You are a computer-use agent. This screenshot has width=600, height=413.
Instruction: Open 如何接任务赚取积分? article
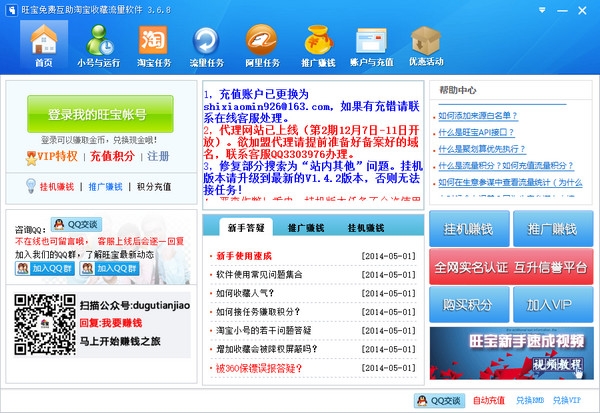[258, 312]
